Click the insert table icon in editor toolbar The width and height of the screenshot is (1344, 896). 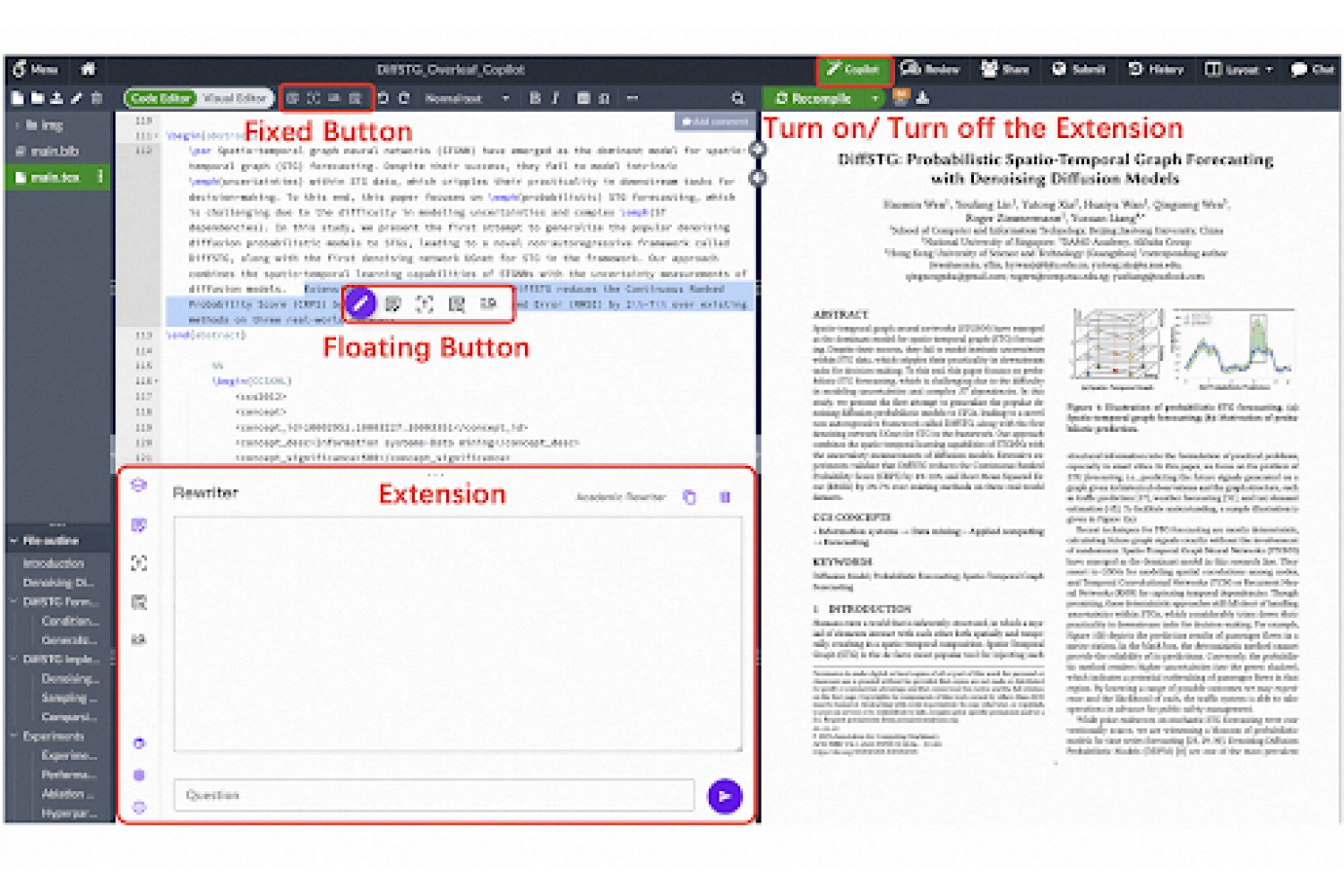click(x=583, y=98)
